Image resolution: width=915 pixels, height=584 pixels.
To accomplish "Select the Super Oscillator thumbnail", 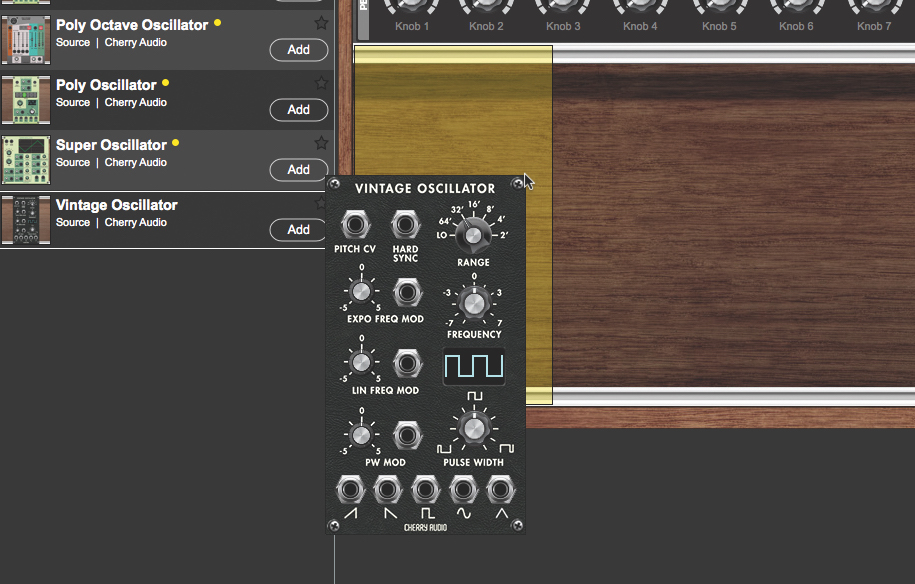I will pyautogui.click(x=26, y=160).
